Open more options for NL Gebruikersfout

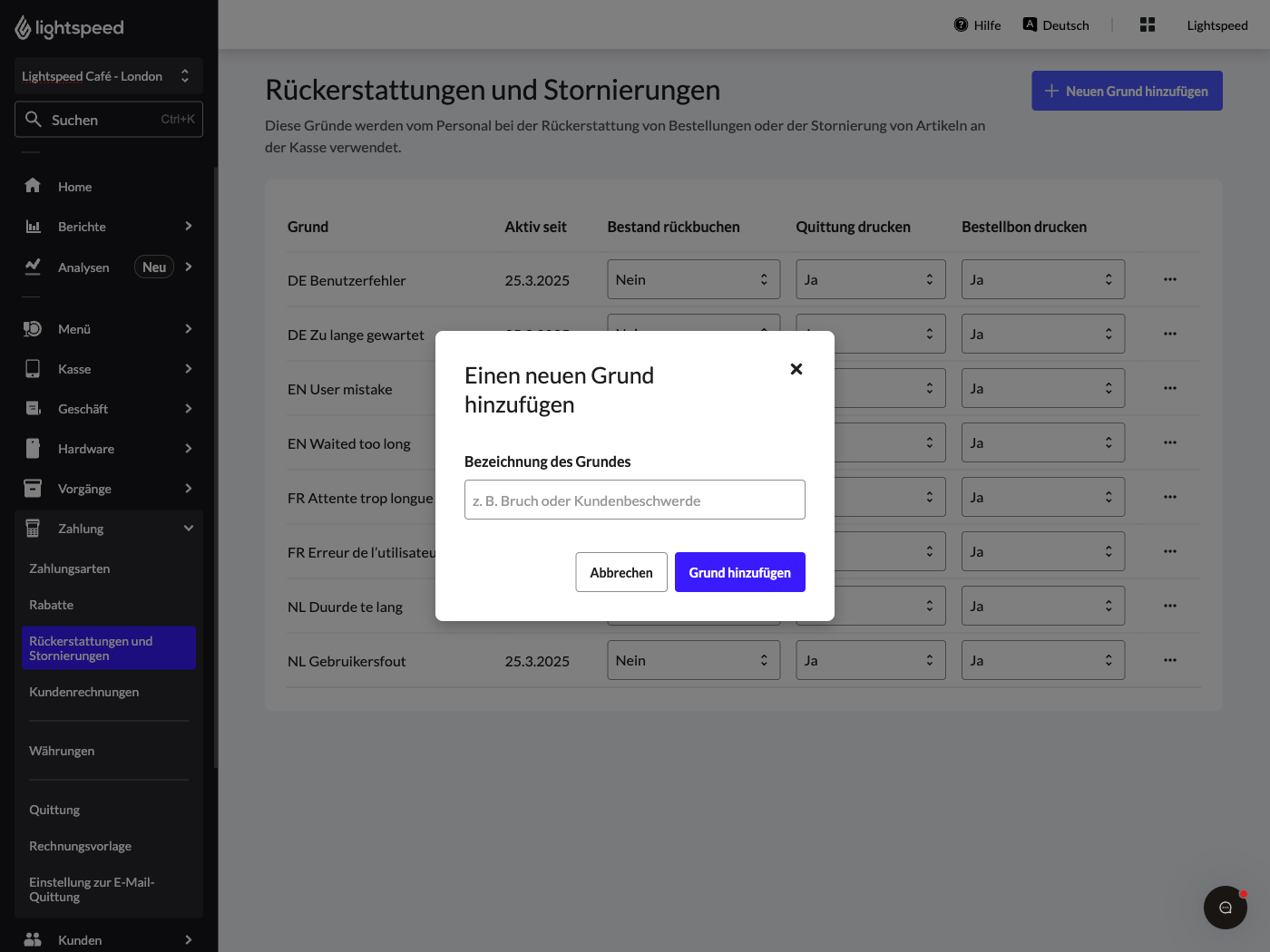[1170, 660]
